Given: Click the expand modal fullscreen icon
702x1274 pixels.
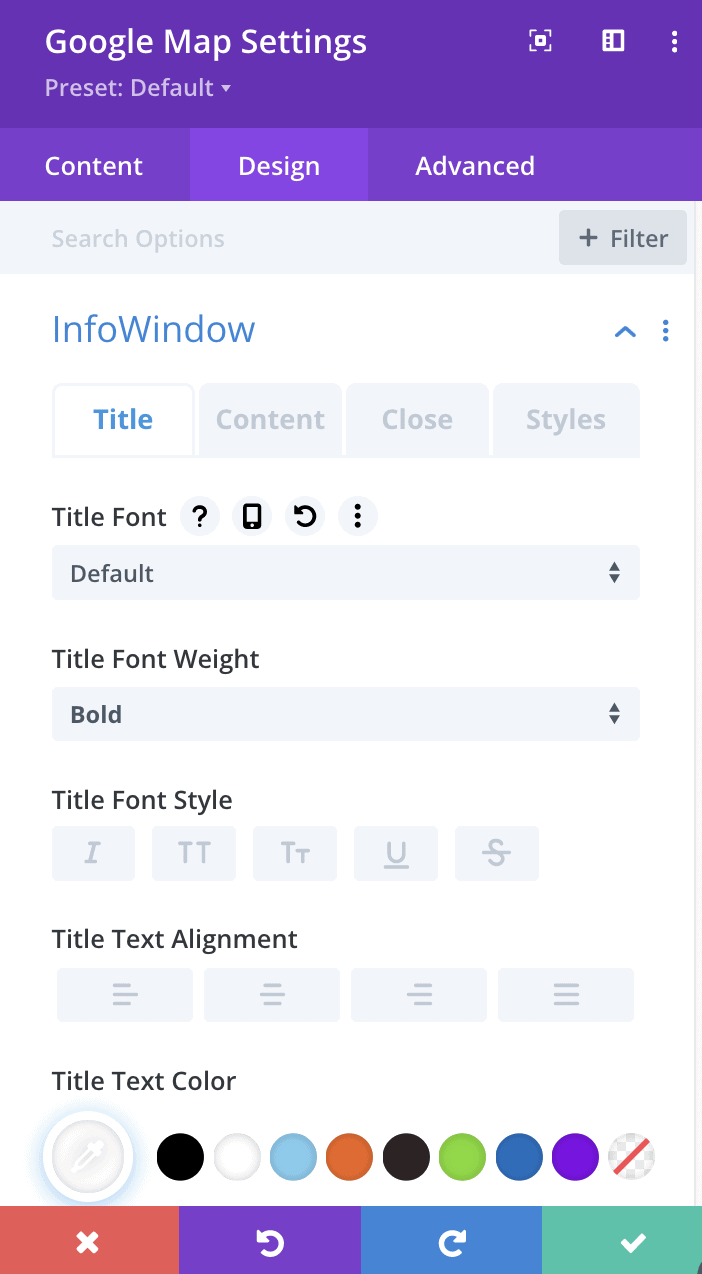Looking at the screenshot, I should [x=540, y=40].
